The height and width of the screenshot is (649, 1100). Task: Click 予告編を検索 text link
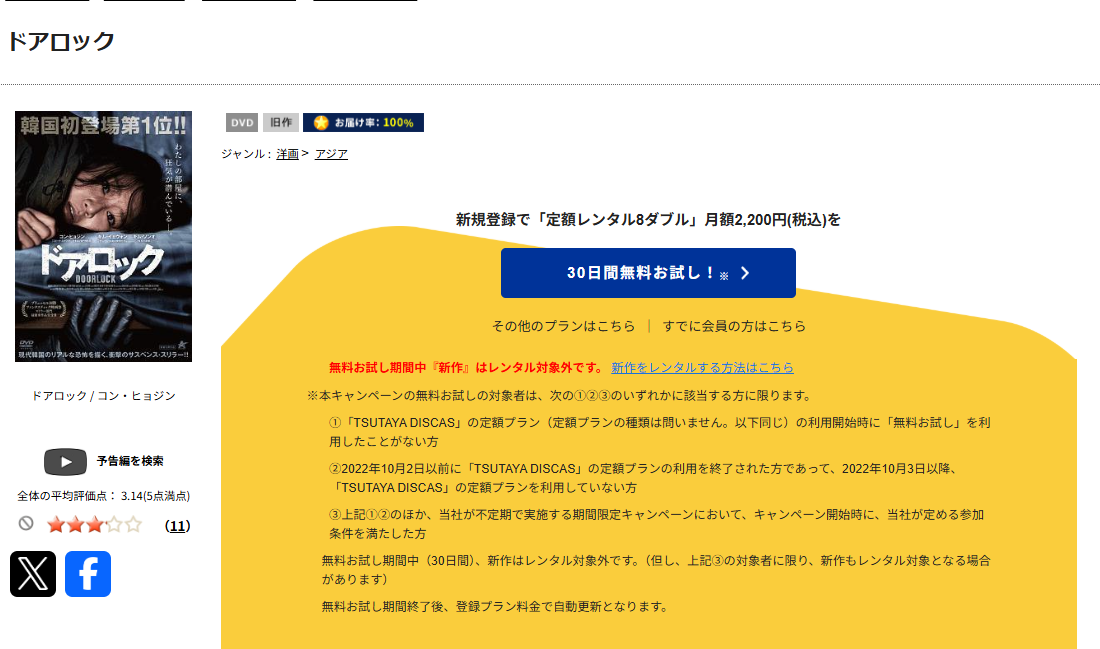click(130, 461)
